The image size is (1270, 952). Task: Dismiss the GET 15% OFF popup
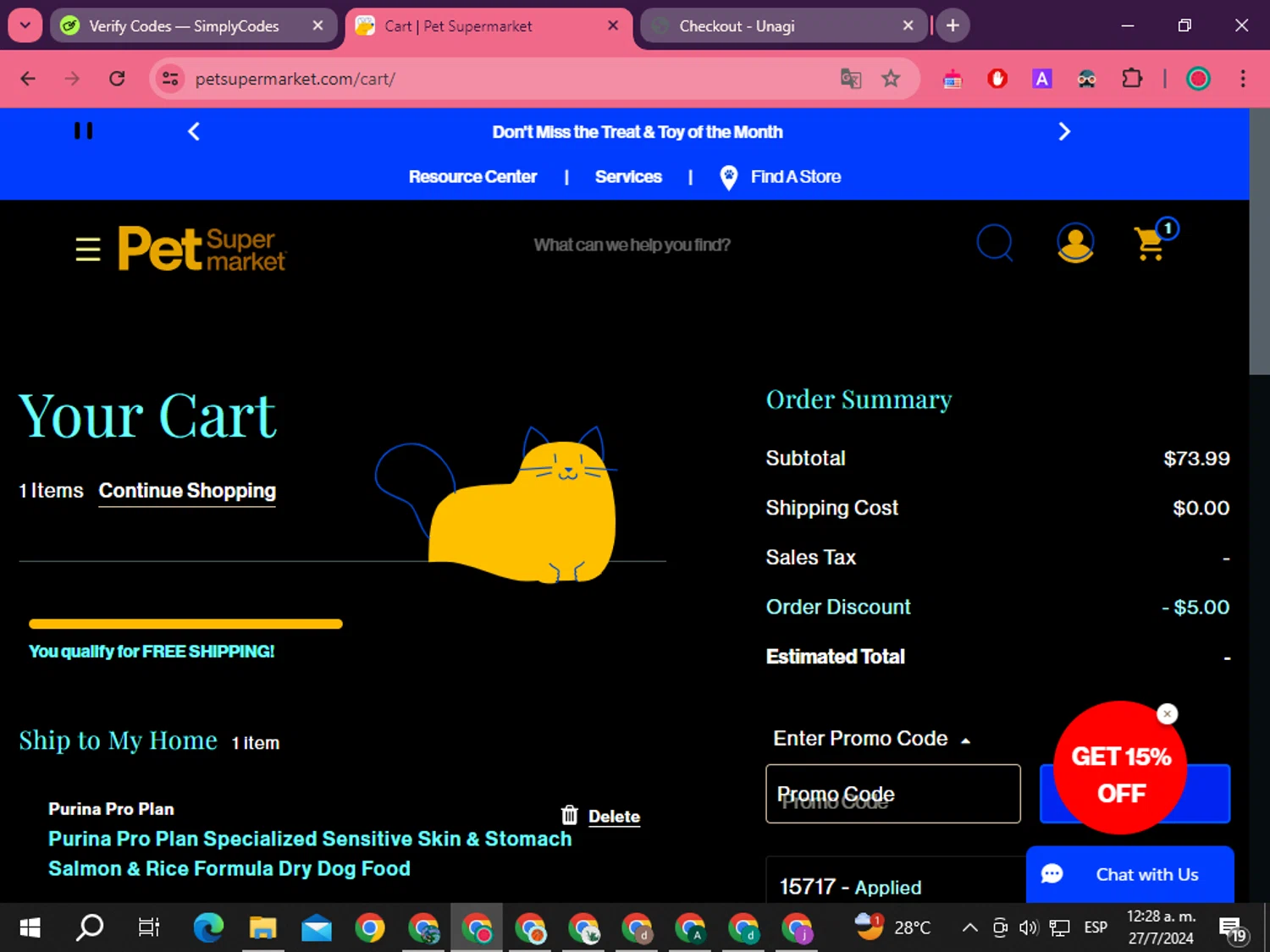point(1167,714)
